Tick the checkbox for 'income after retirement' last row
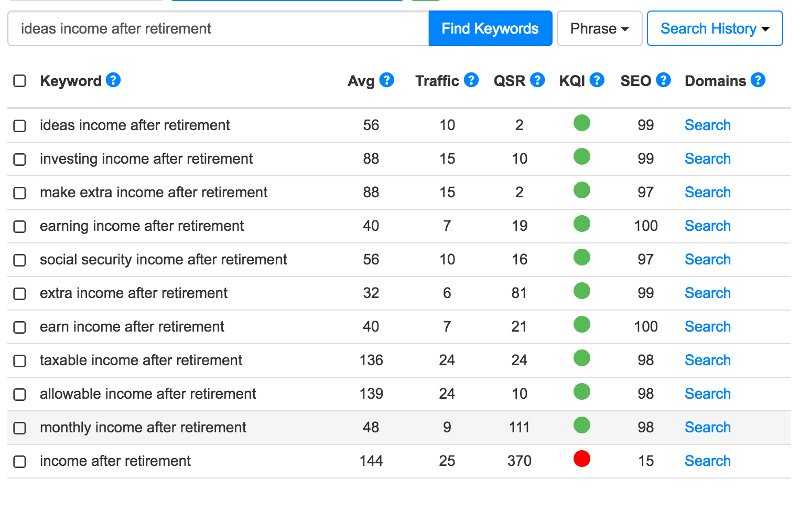 [19, 462]
